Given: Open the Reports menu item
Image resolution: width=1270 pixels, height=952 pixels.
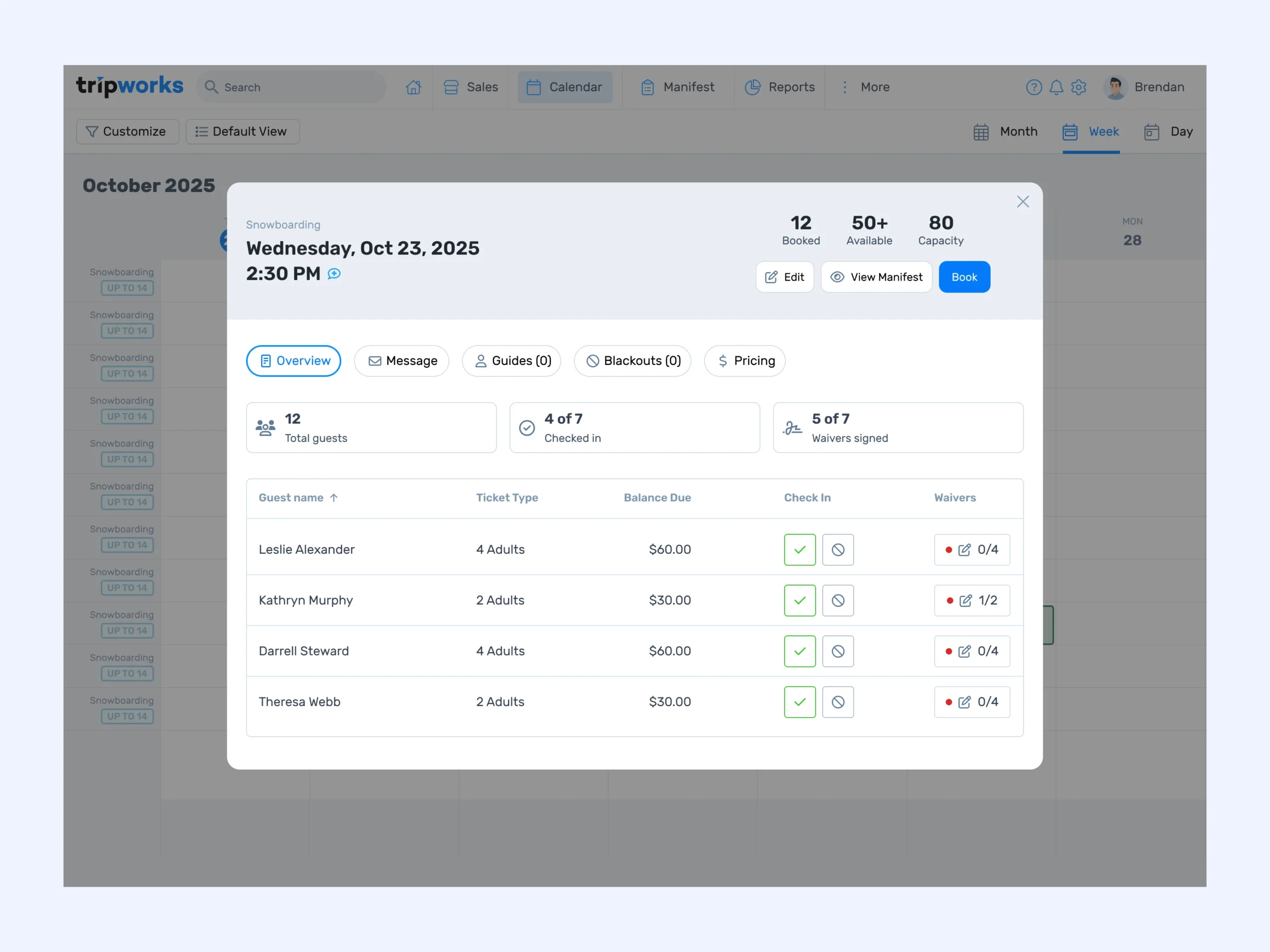Looking at the screenshot, I should [780, 87].
